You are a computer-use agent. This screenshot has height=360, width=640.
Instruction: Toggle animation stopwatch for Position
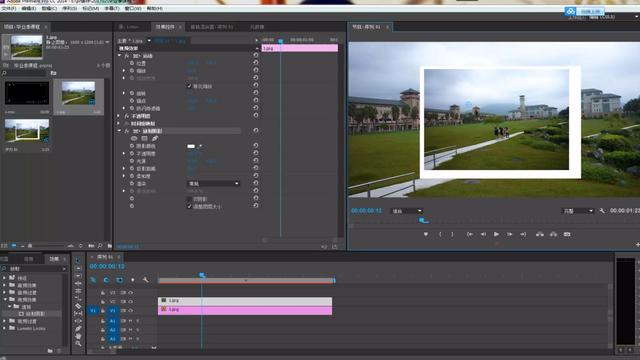point(132,63)
